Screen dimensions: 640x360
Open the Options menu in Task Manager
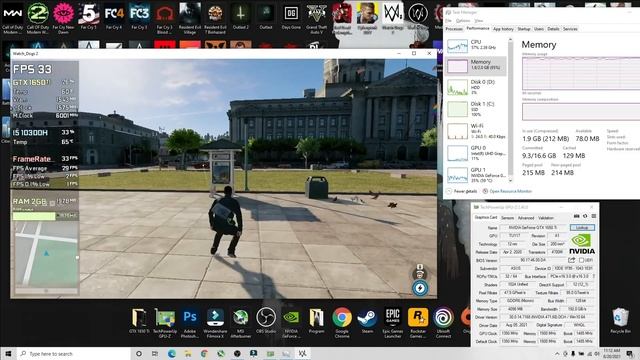[x=463, y=20]
